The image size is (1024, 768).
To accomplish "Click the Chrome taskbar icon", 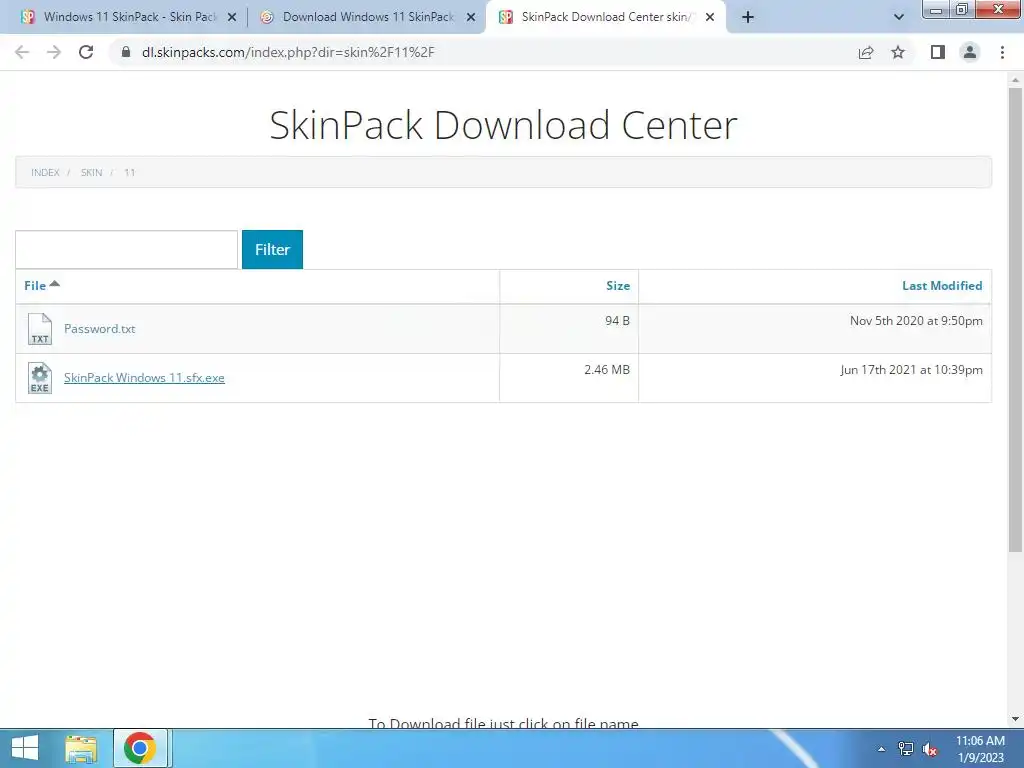I will tap(140, 748).
